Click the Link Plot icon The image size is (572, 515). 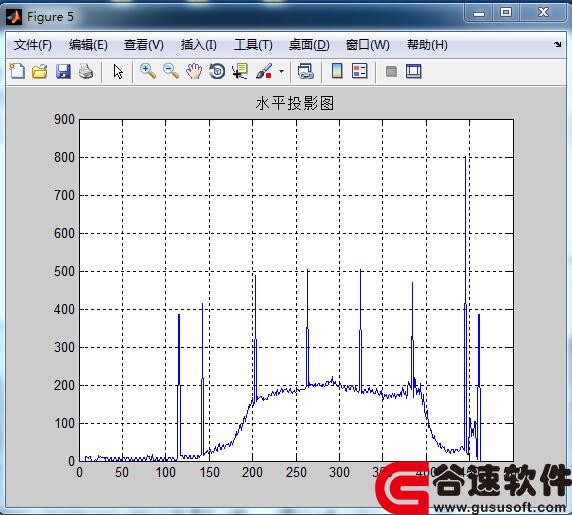[x=305, y=71]
